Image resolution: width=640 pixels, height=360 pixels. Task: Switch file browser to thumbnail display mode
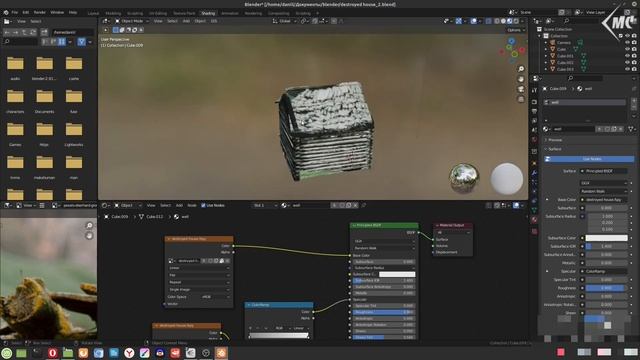62,41
